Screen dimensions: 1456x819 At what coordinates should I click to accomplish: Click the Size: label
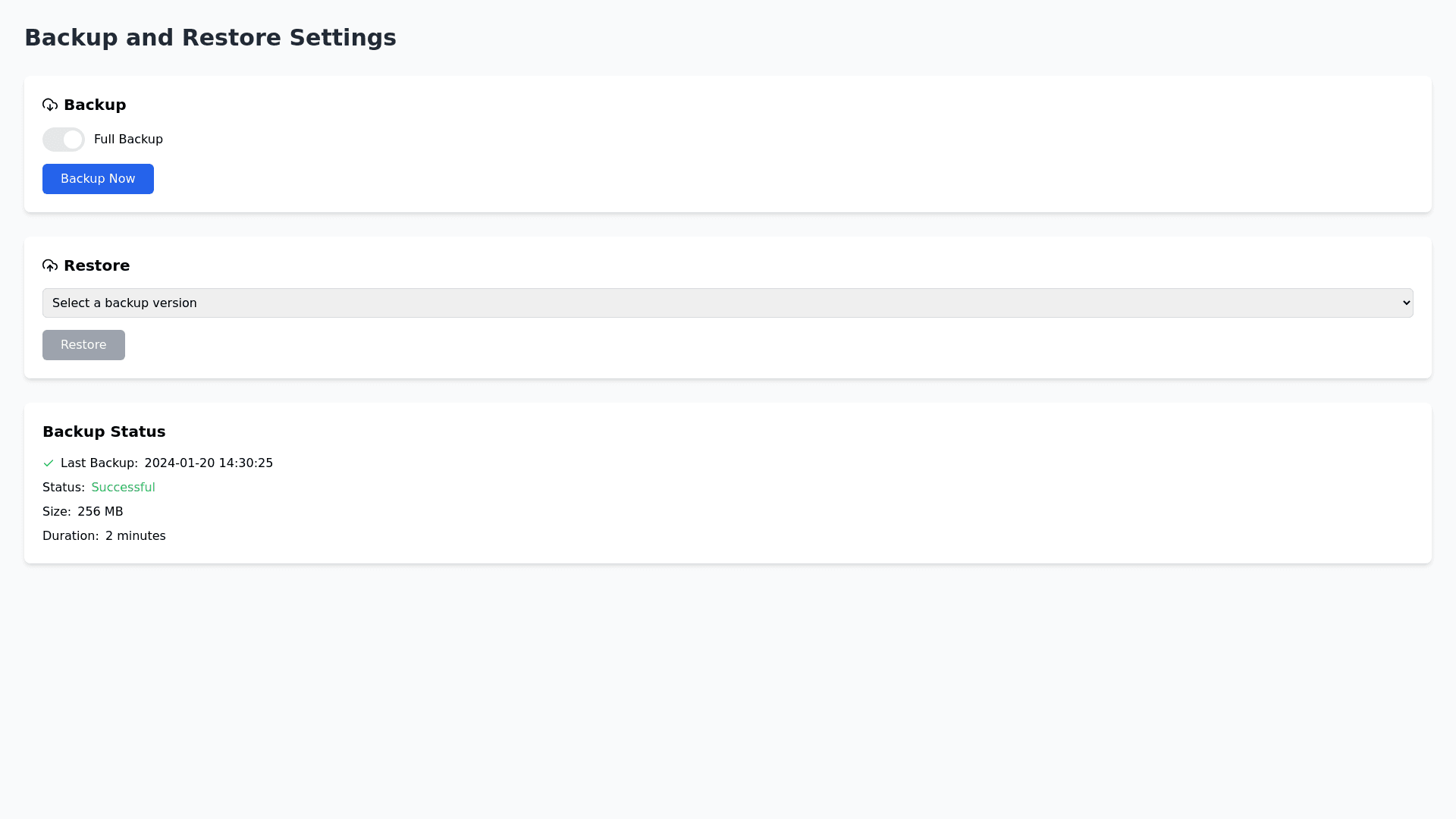(x=57, y=512)
